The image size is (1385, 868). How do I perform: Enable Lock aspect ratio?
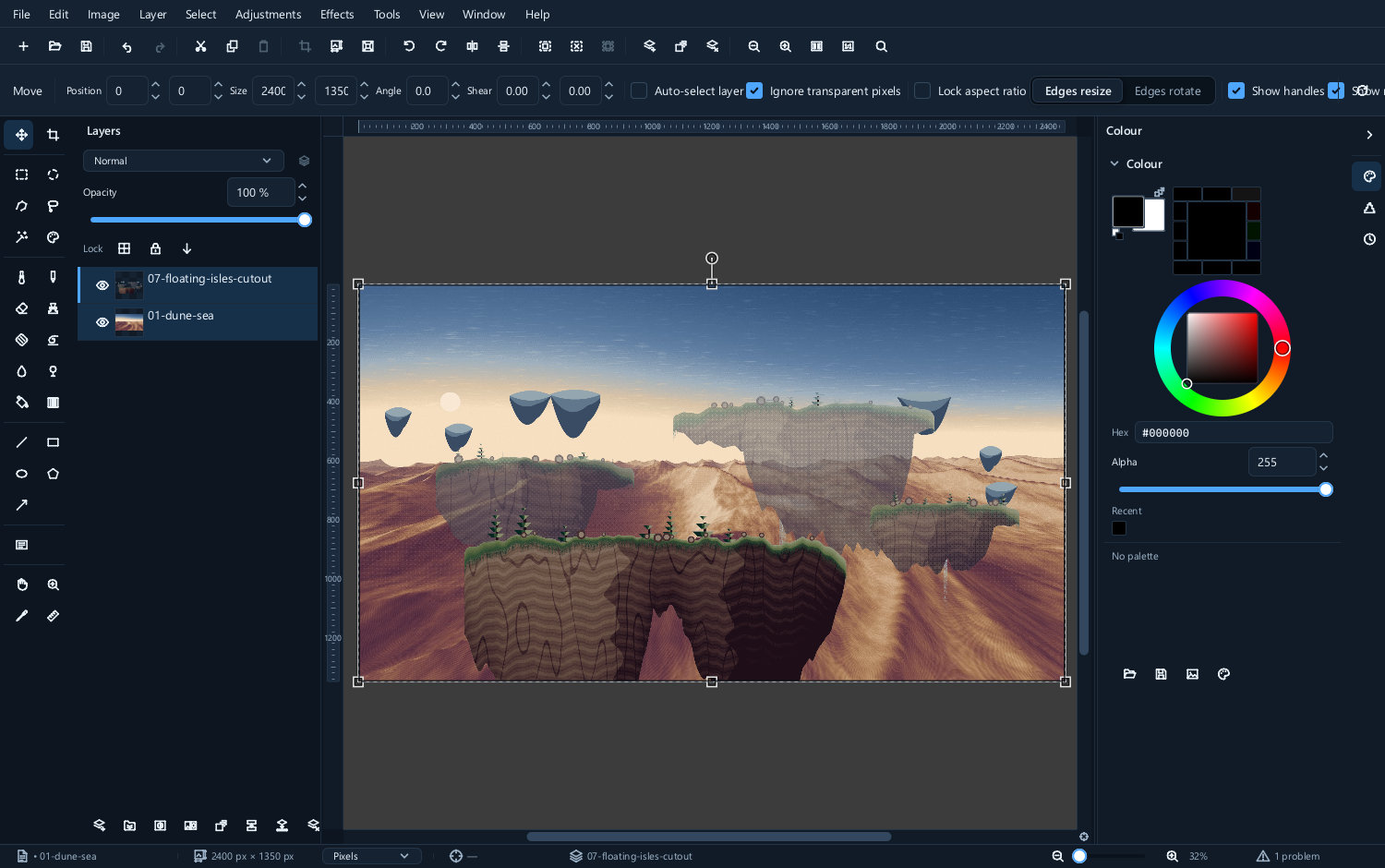(x=921, y=90)
